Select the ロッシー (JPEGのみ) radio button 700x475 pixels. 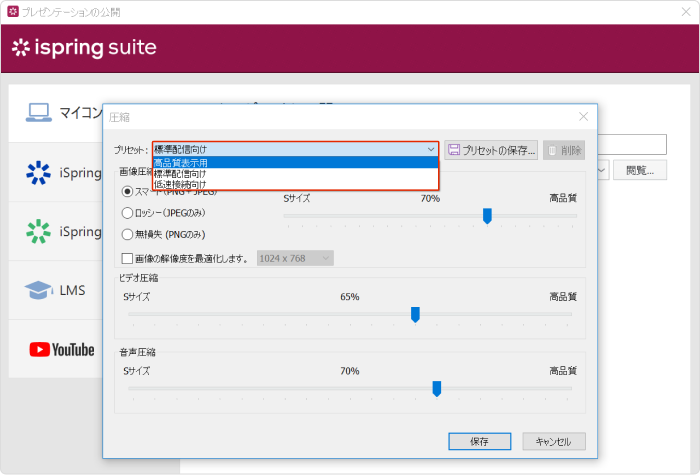[x=127, y=213]
